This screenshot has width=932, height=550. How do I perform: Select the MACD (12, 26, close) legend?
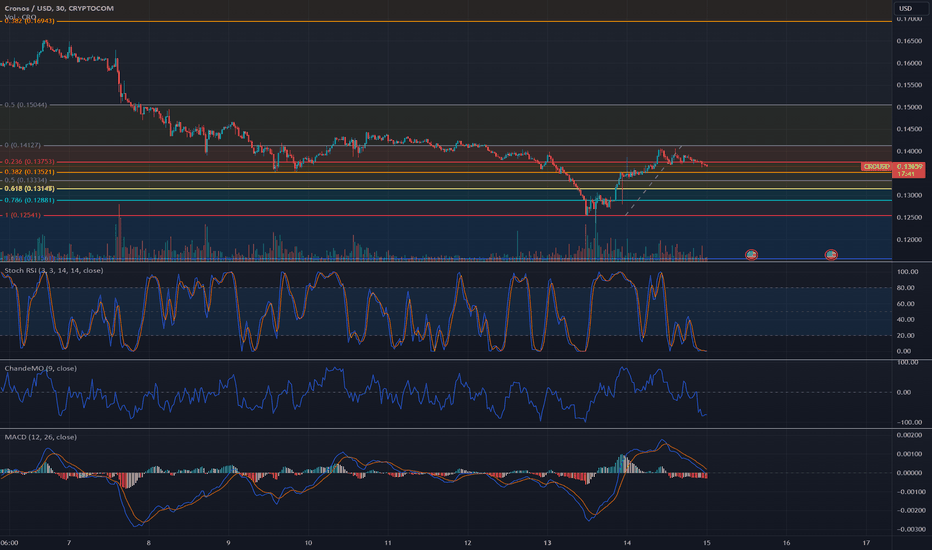[40, 437]
